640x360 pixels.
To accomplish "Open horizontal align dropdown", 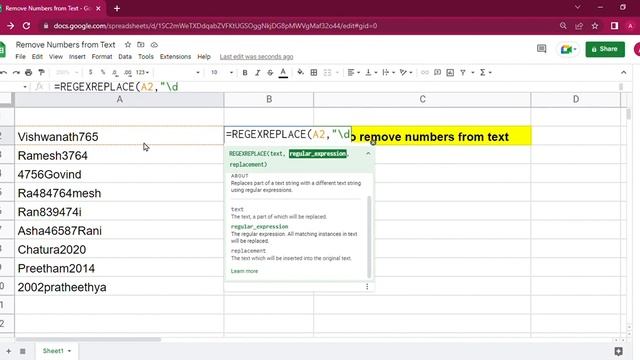I will coord(353,73).
